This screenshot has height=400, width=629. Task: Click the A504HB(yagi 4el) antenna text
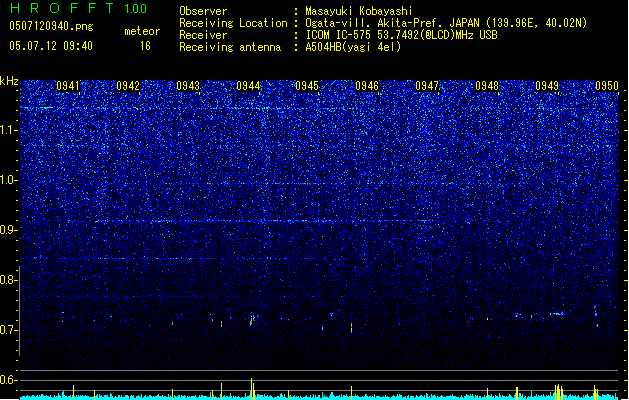tap(353, 47)
